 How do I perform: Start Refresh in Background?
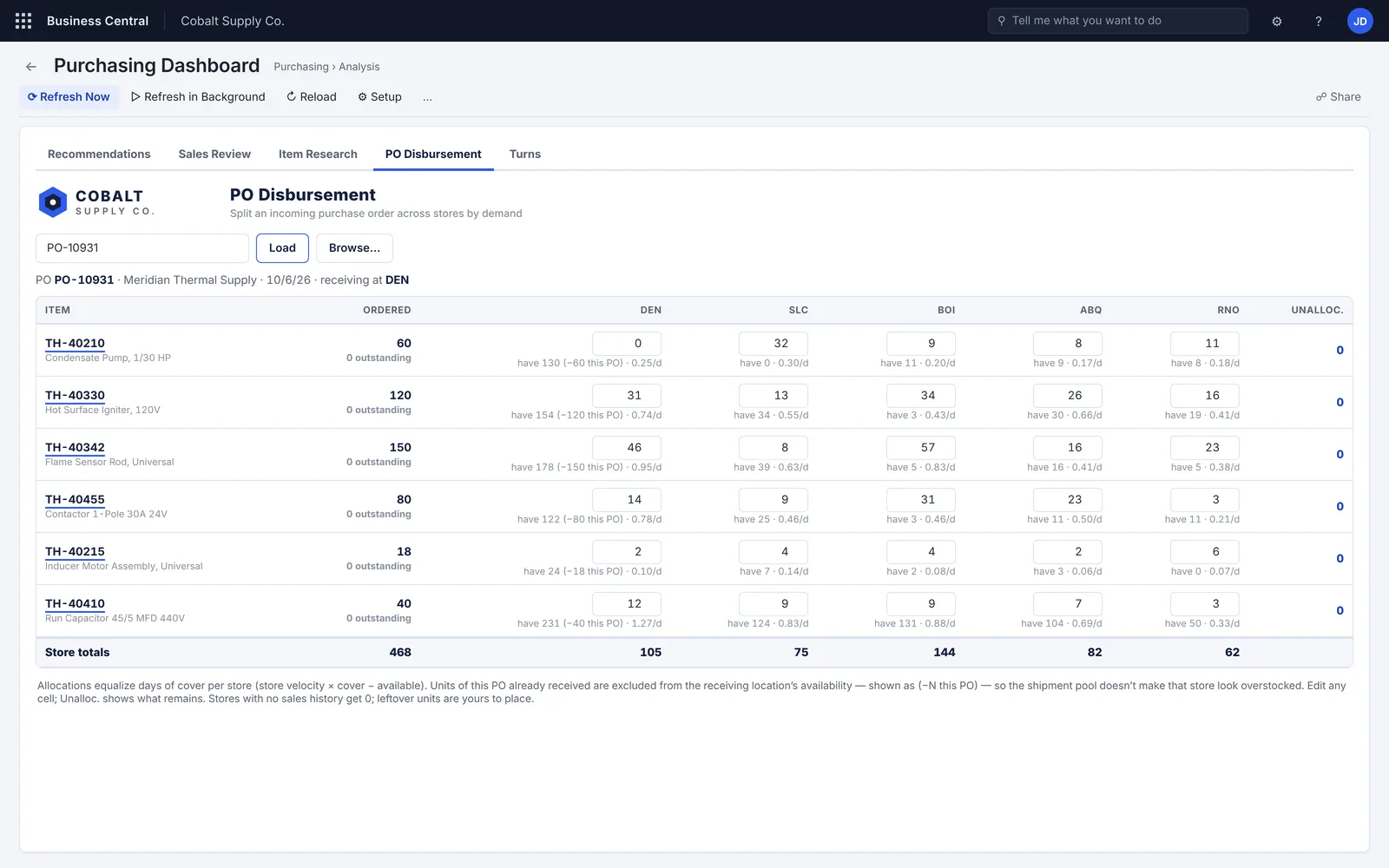click(198, 97)
